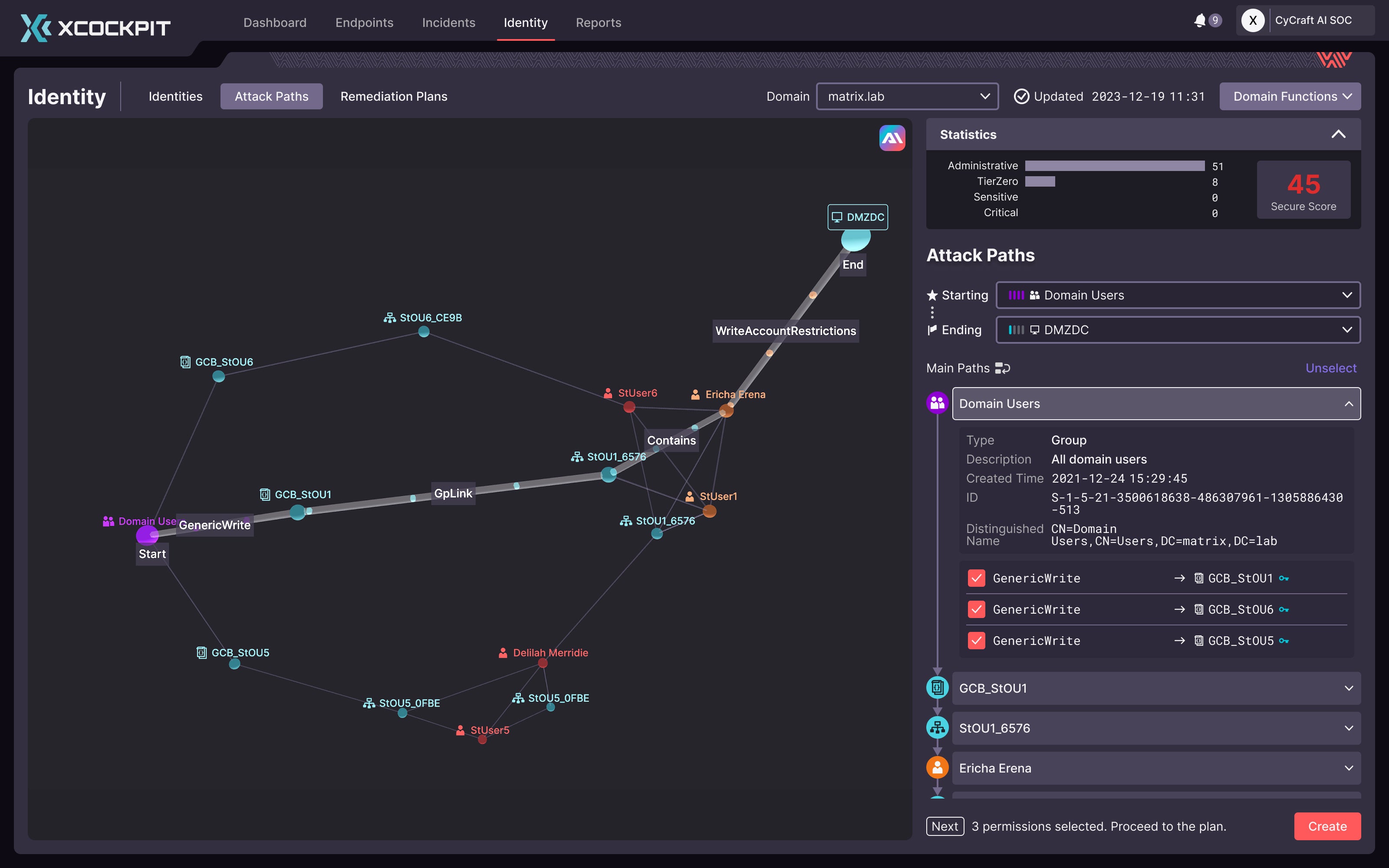This screenshot has height=868, width=1389.
Task: Switch to the Remediation Plans tab
Action: (394, 96)
